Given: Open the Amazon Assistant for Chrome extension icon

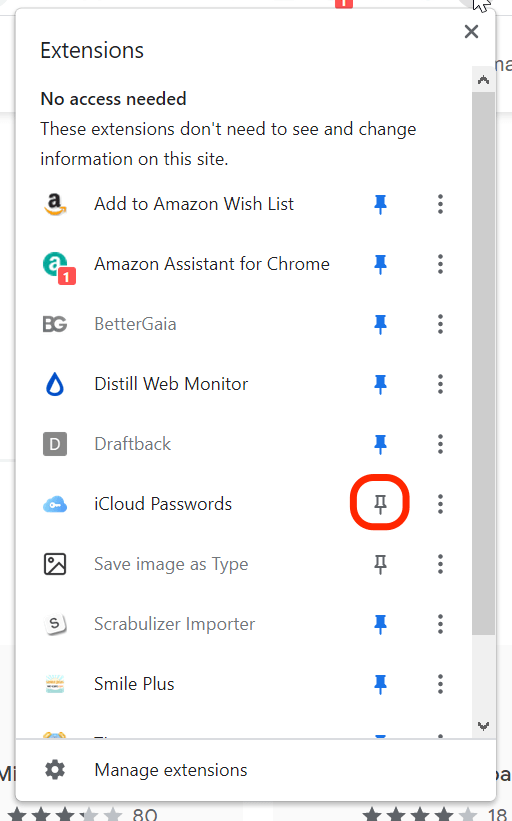Looking at the screenshot, I should (x=58, y=266).
